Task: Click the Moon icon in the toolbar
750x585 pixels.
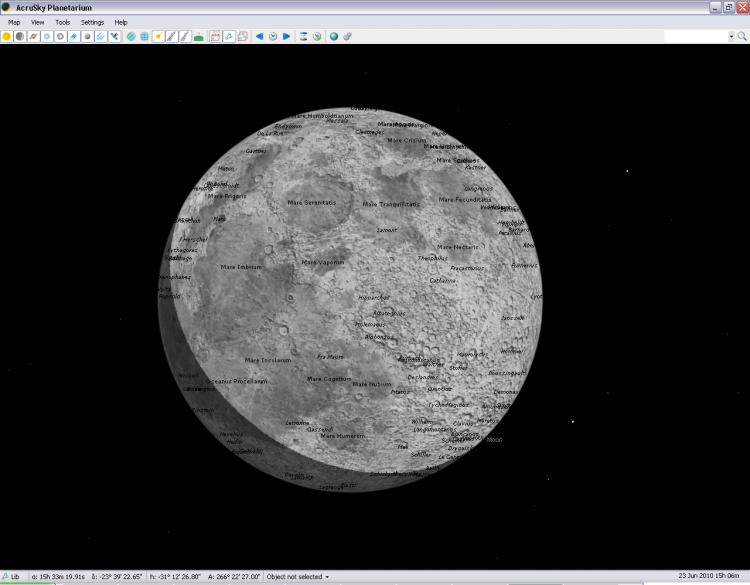Action: pyautogui.click(x=20, y=36)
